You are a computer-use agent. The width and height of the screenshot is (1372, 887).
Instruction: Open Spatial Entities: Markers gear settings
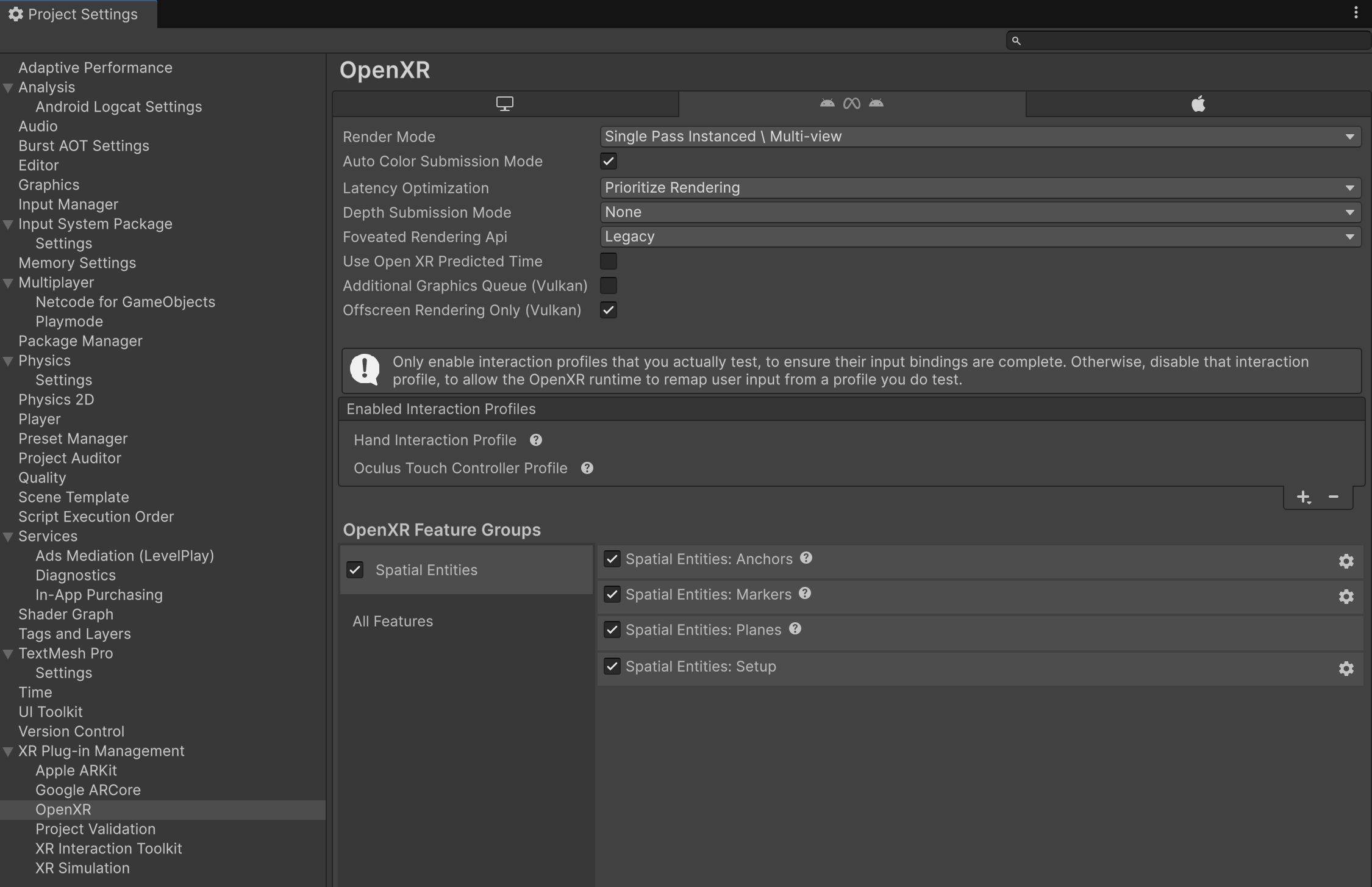[1346, 597]
